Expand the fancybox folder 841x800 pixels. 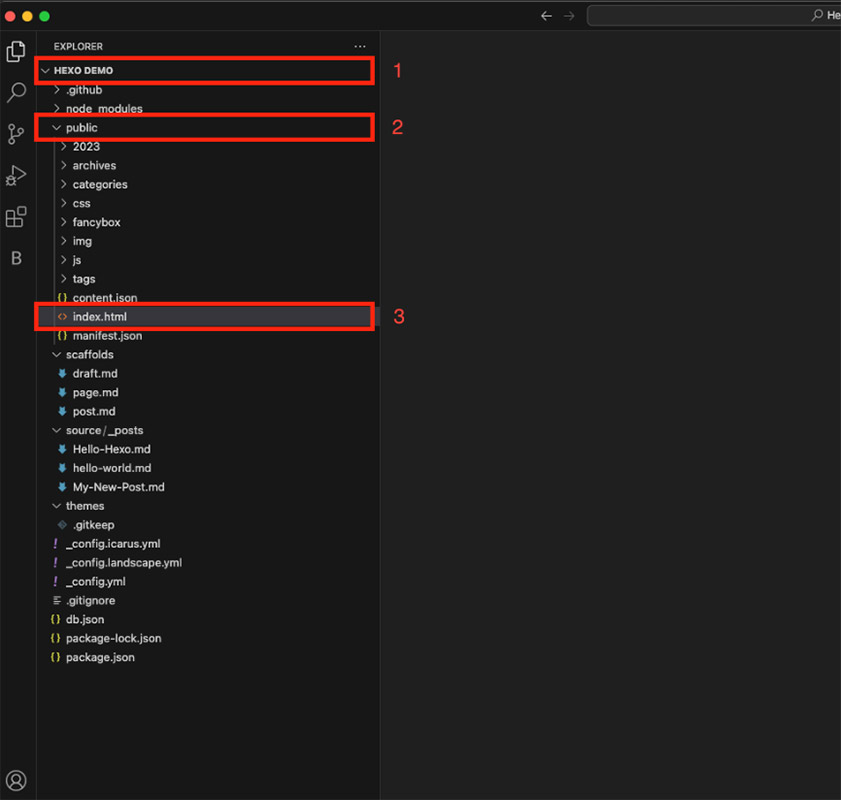tap(208, 222)
